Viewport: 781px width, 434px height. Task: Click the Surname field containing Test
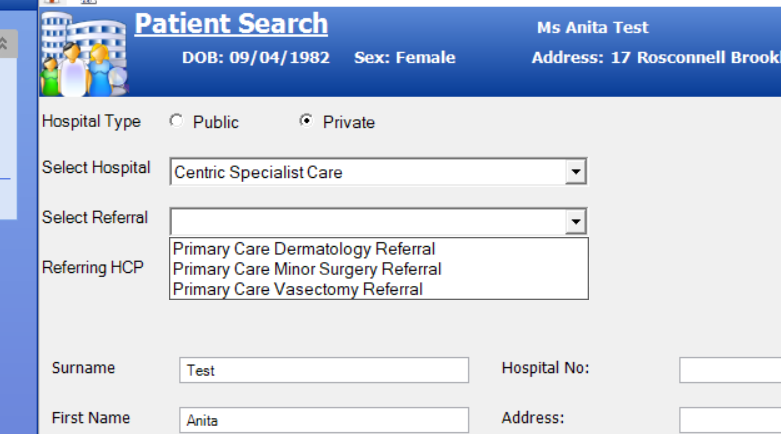(x=323, y=370)
